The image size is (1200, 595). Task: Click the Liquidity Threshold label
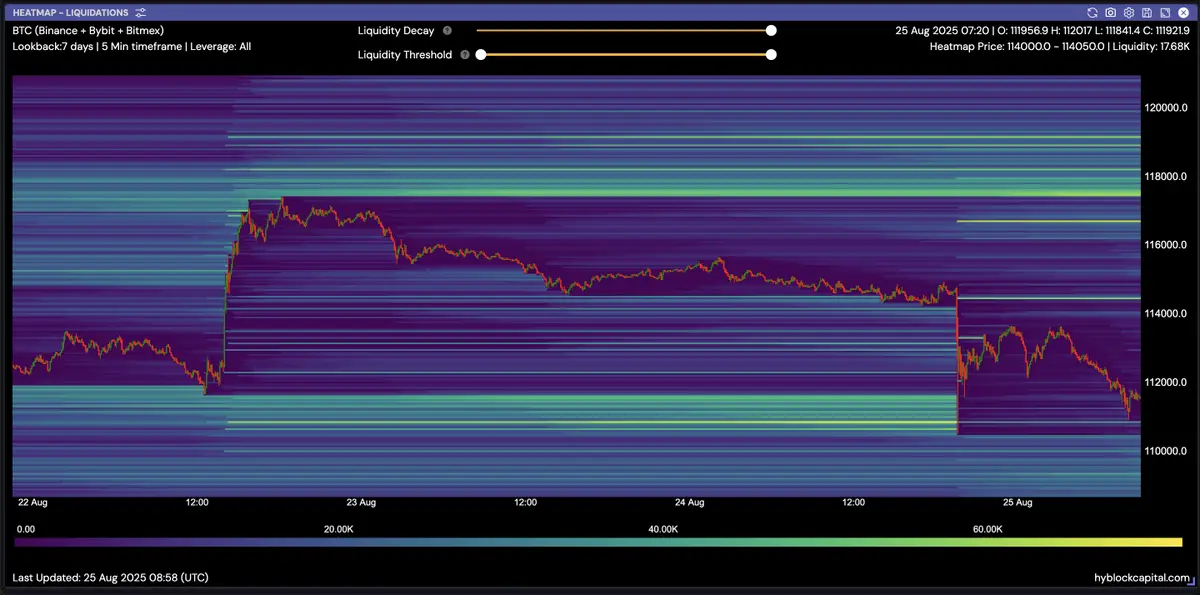coord(405,55)
